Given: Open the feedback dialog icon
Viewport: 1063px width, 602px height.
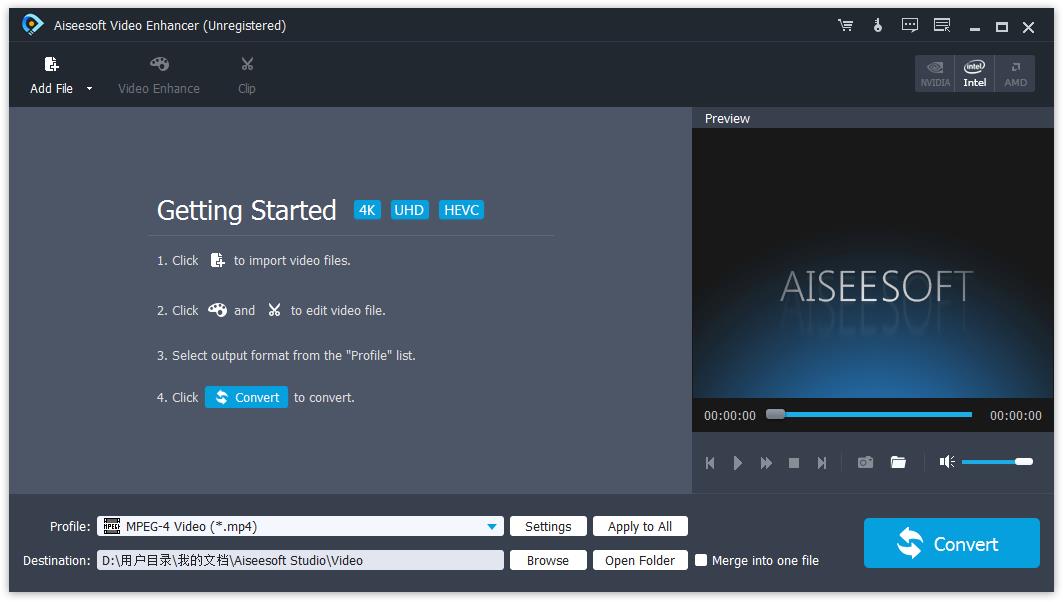Looking at the screenshot, I should pyautogui.click(x=910, y=26).
